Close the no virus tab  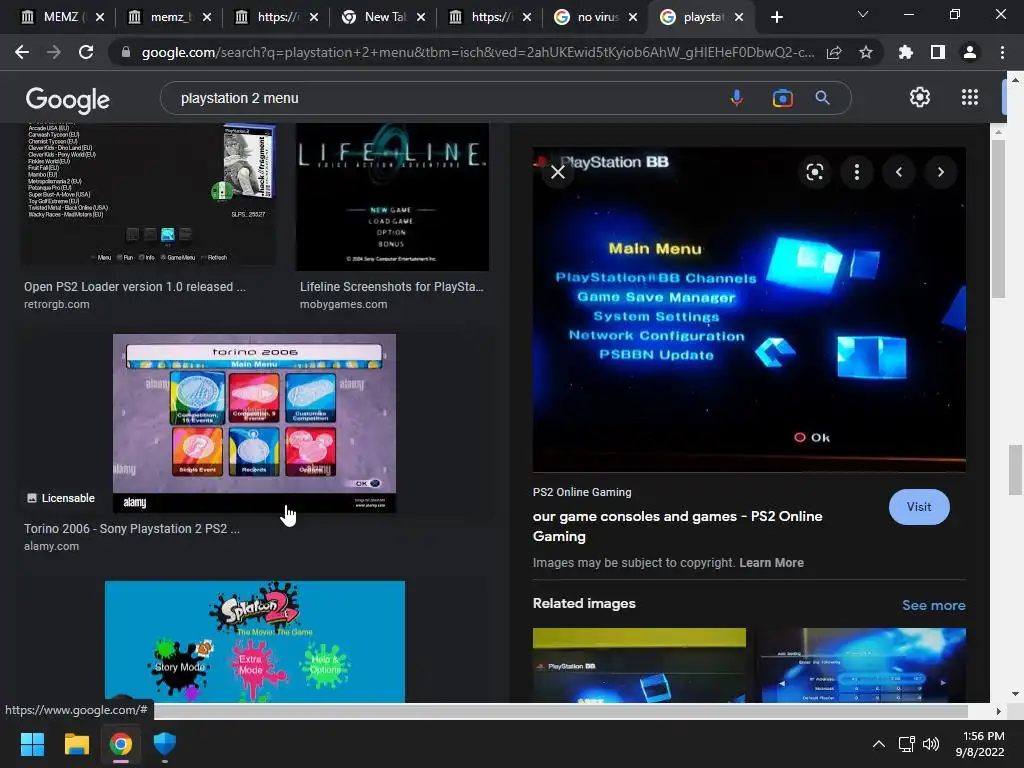click(x=633, y=18)
